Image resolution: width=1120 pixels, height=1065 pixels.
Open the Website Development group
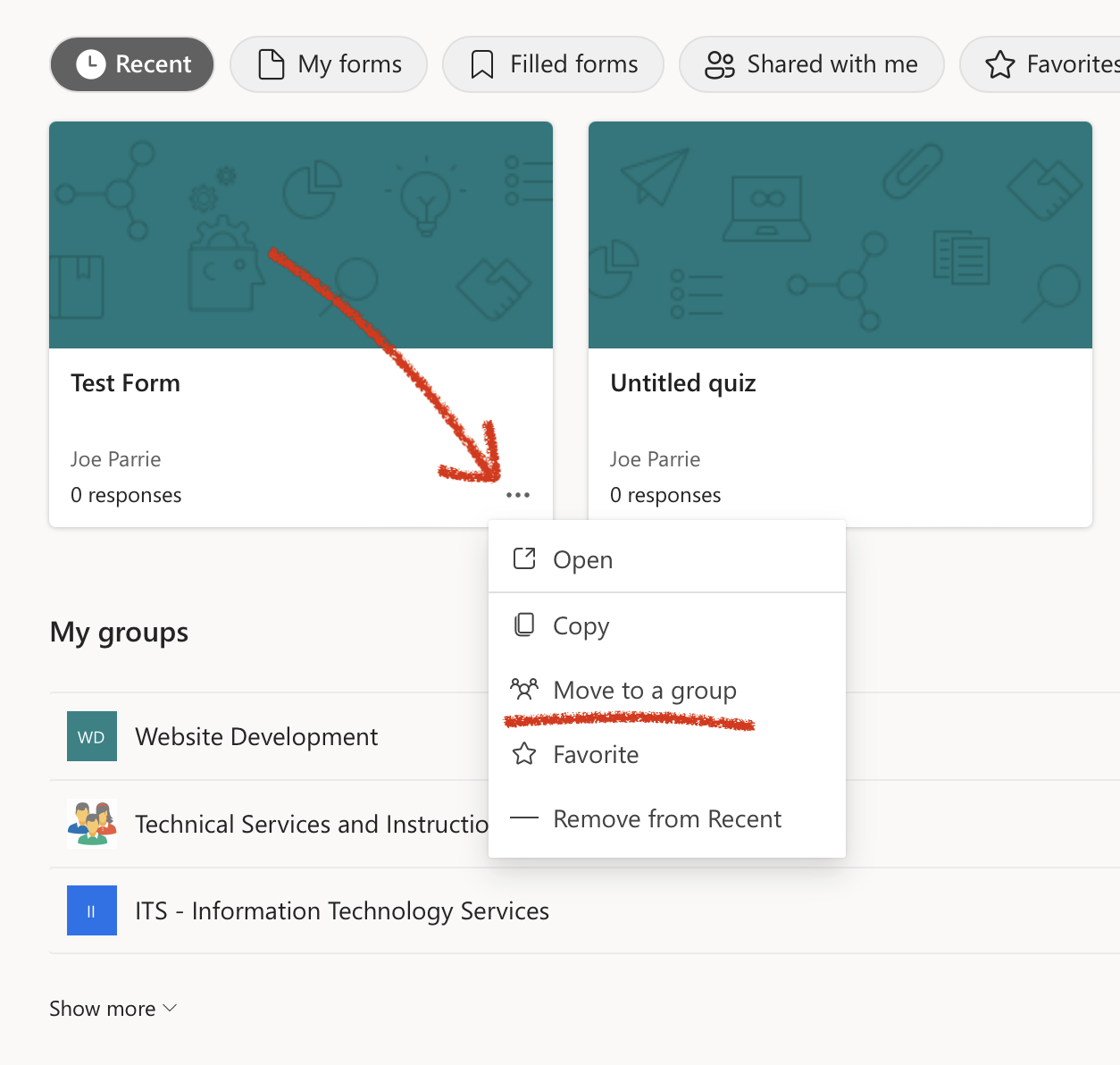coord(256,737)
